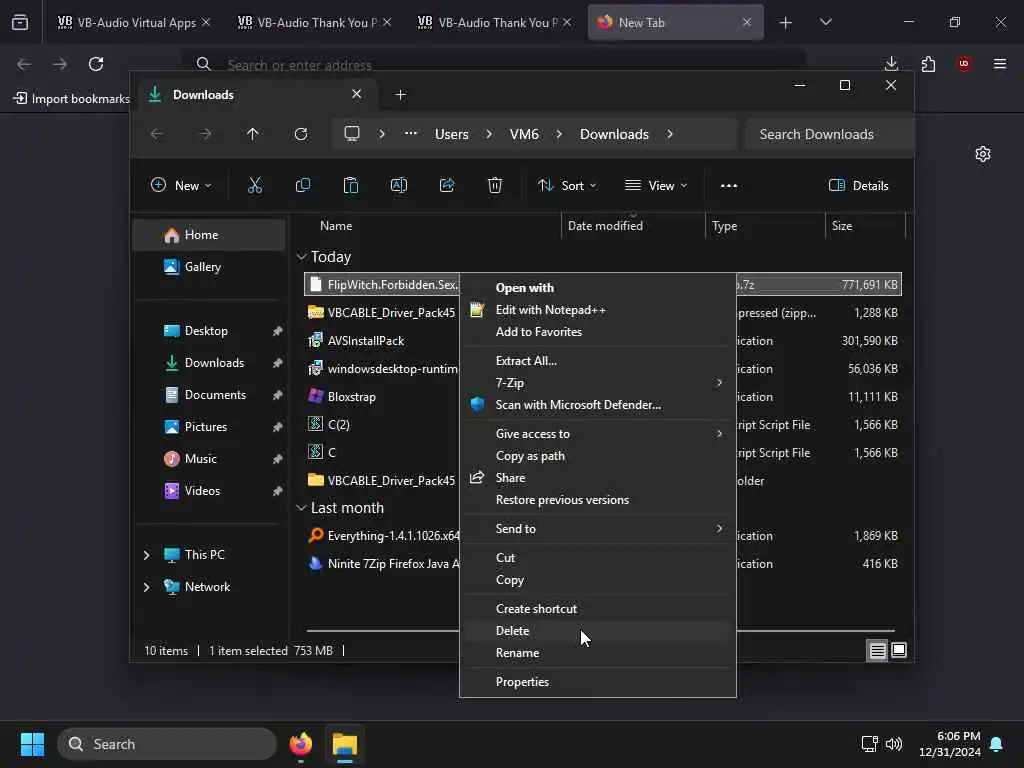The width and height of the screenshot is (1024, 768).
Task: Choose Rename in the context menu
Action: point(598,653)
